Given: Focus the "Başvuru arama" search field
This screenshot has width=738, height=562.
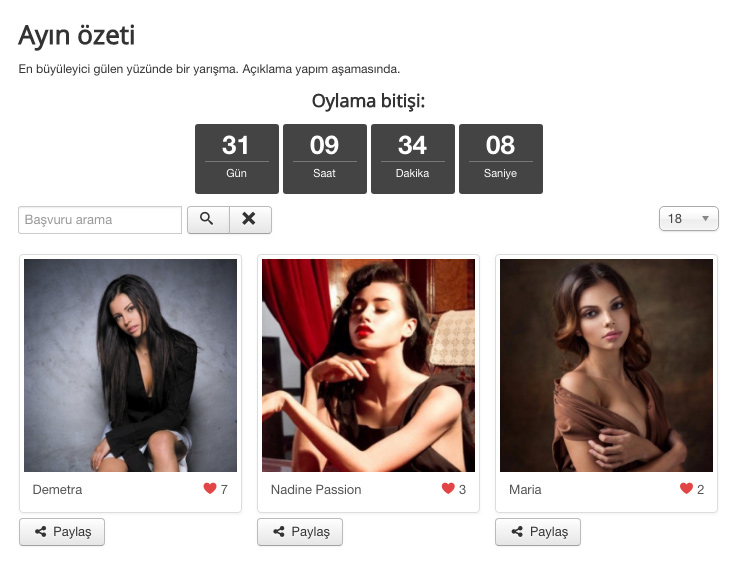Looking at the screenshot, I should (x=100, y=220).
